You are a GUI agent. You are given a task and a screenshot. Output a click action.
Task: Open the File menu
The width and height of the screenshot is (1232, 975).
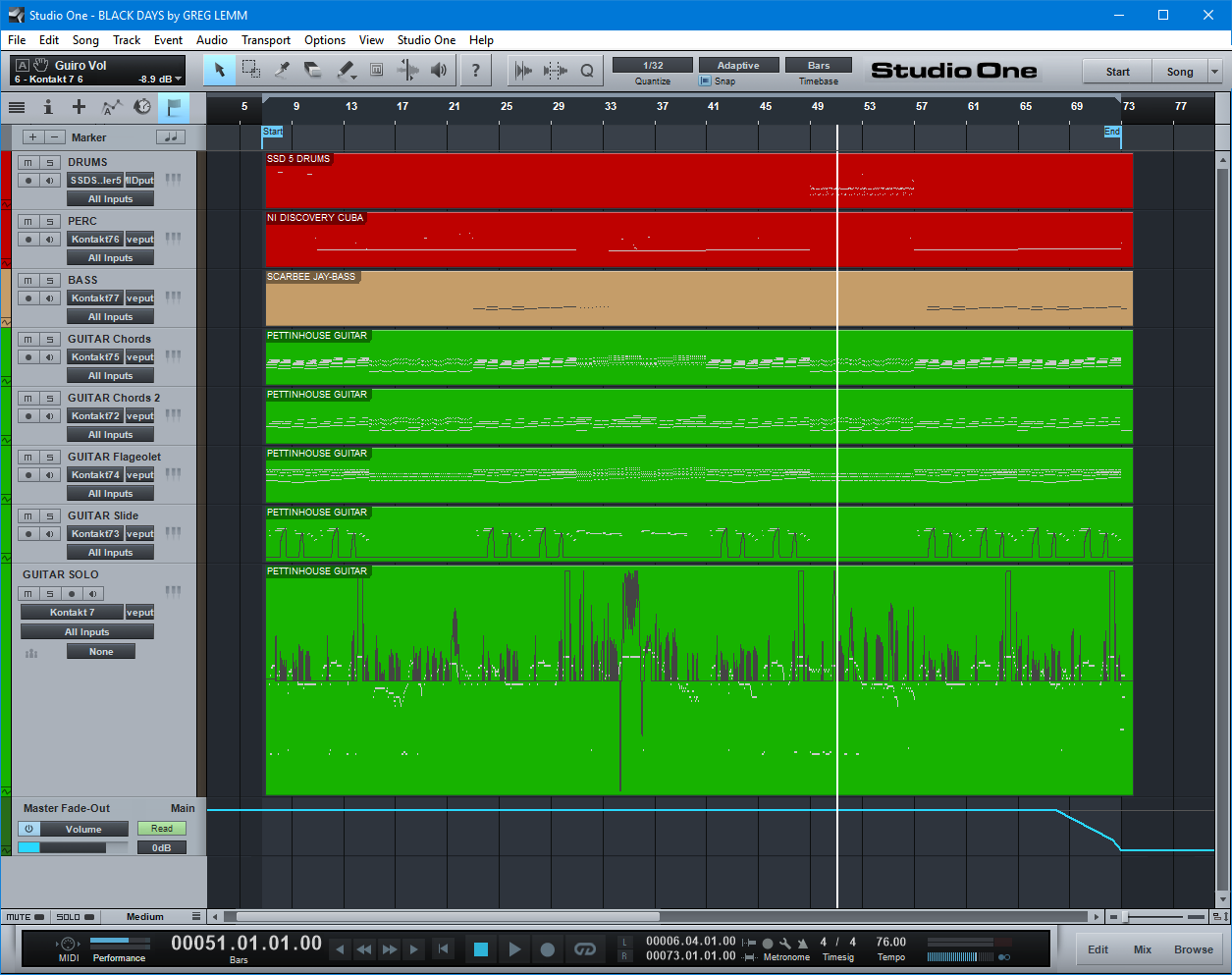click(x=17, y=40)
